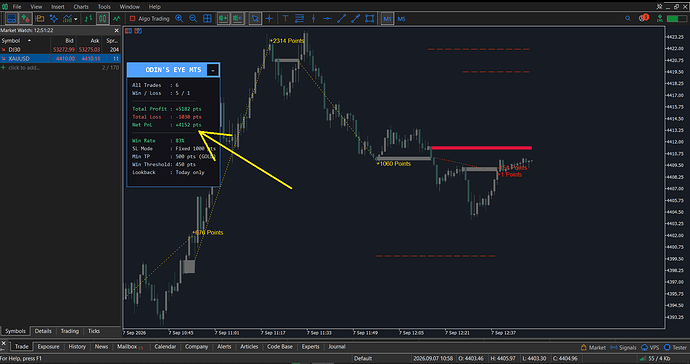The height and width of the screenshot is (364, 690).
Task: Open the Help menu
Action: click(154, 7)
